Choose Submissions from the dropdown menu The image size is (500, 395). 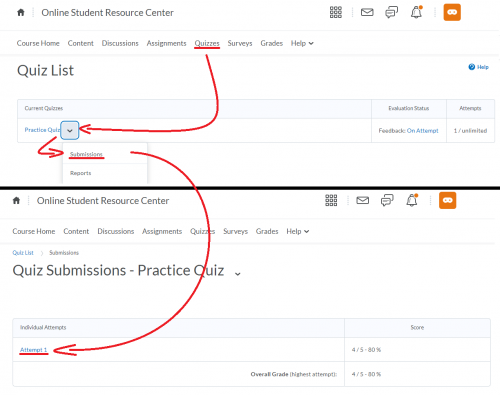click(x=86, y=154)
